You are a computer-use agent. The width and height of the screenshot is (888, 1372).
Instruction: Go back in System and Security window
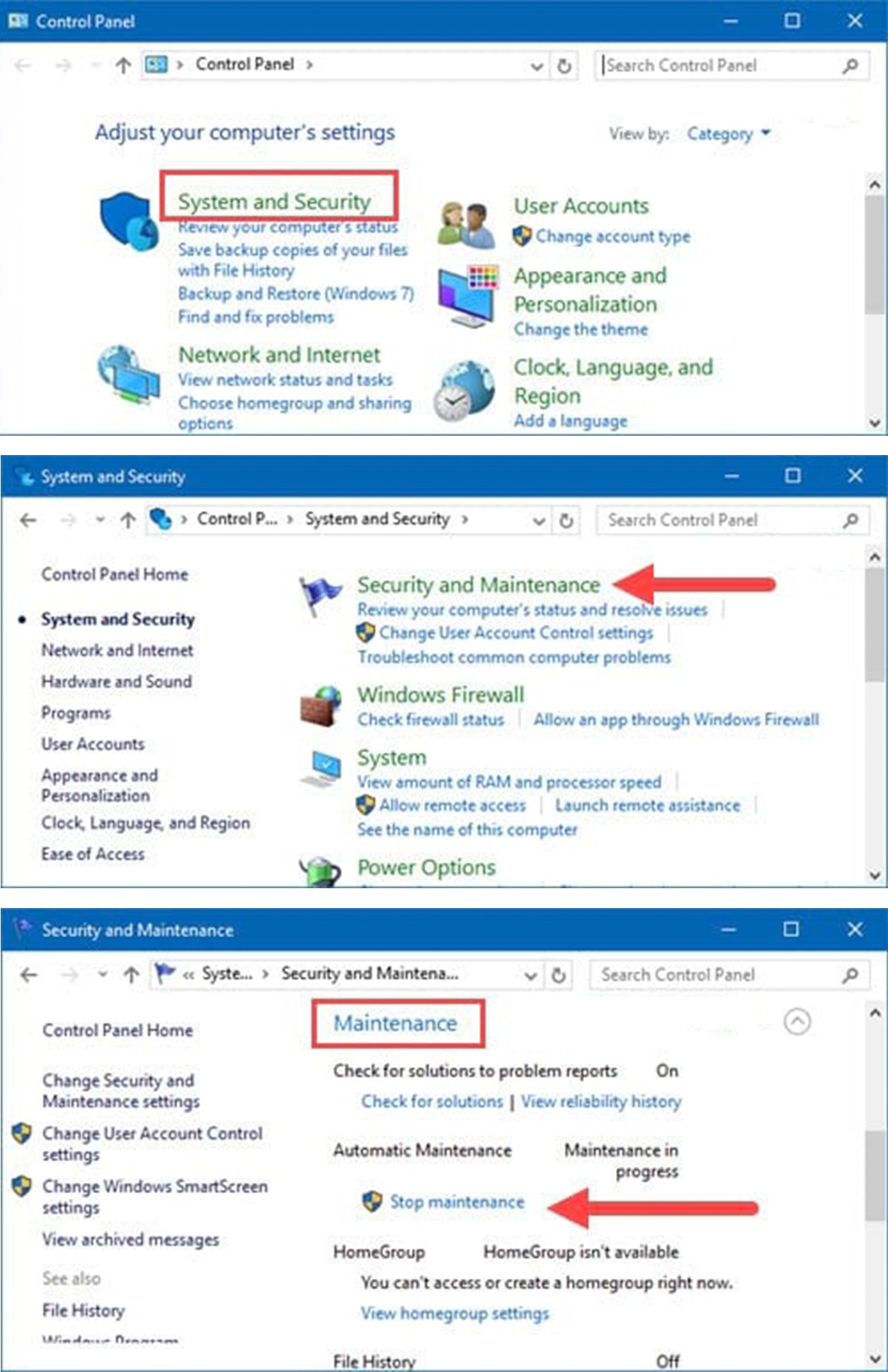(28, 521)
